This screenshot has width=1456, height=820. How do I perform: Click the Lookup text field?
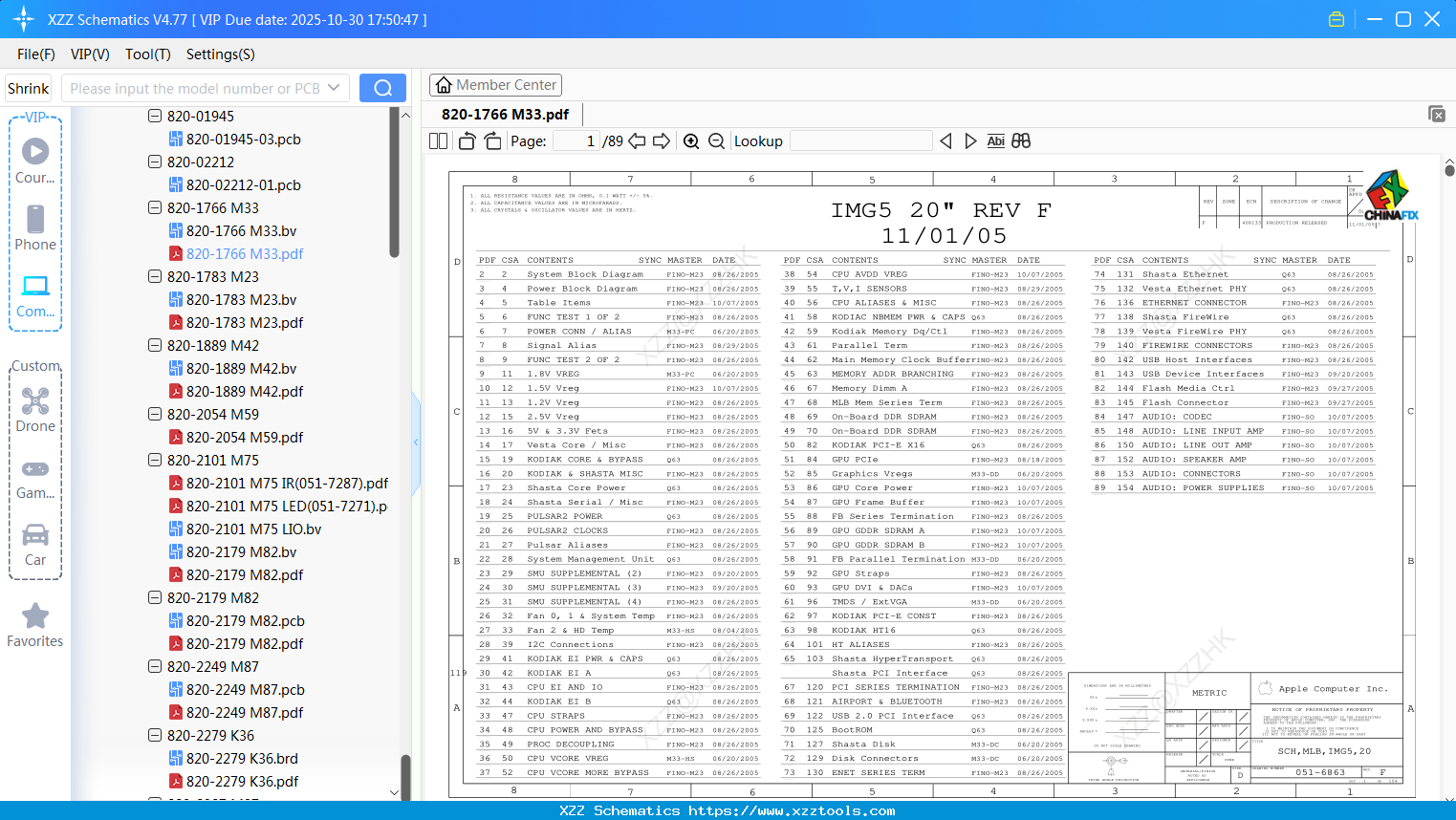pos(860,140)
